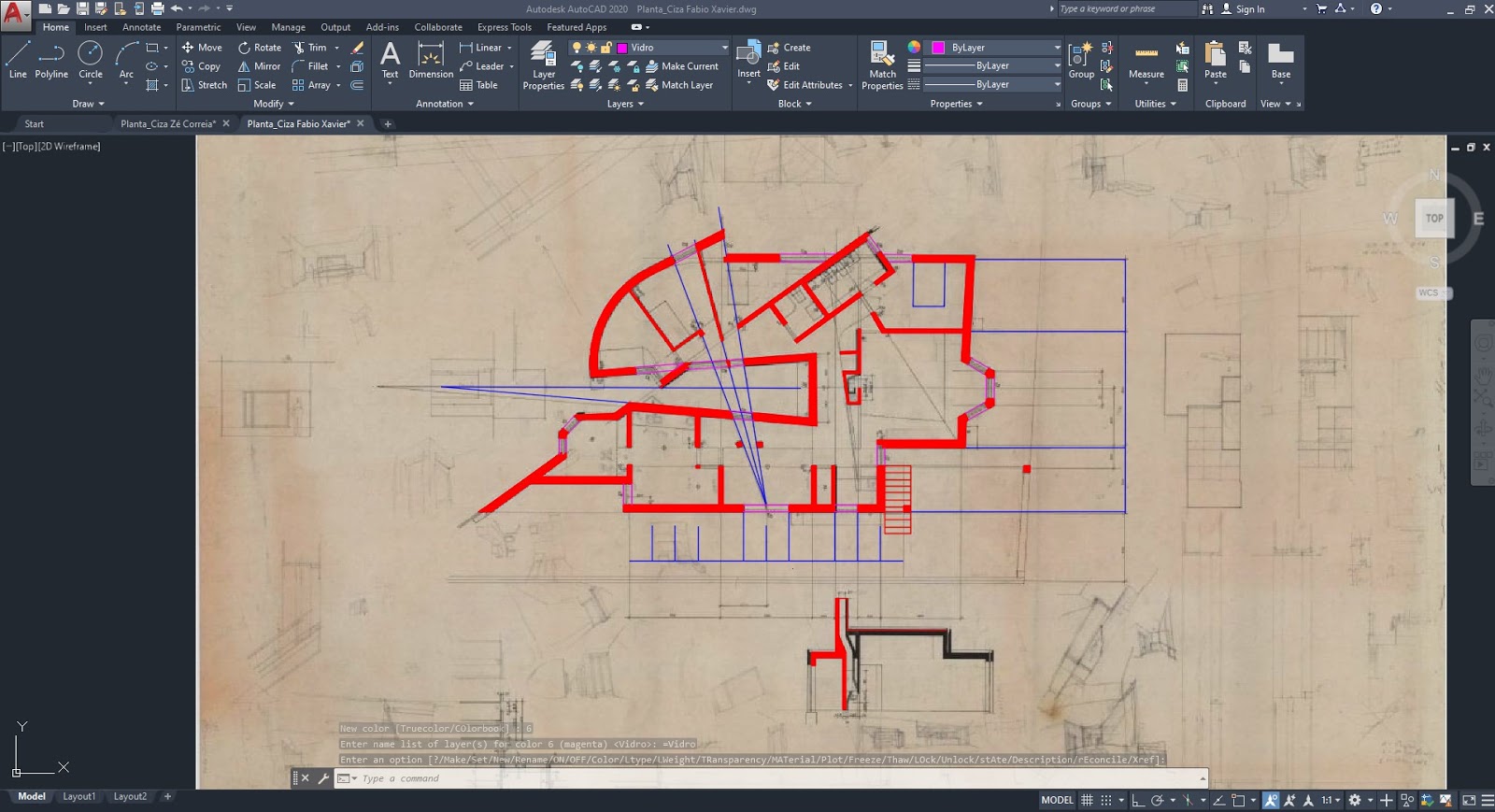Open the ByLayer object color dropdown

pos(1057,48)
